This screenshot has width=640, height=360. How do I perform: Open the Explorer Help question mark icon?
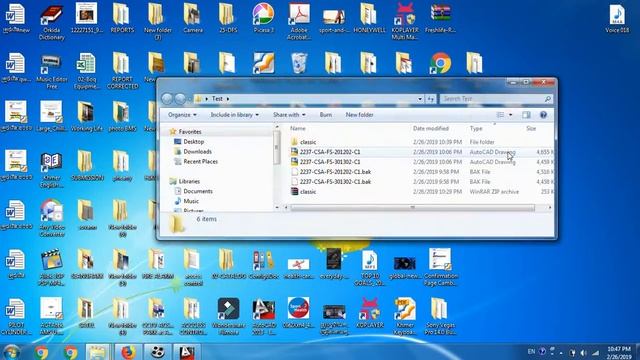(543, 115)
